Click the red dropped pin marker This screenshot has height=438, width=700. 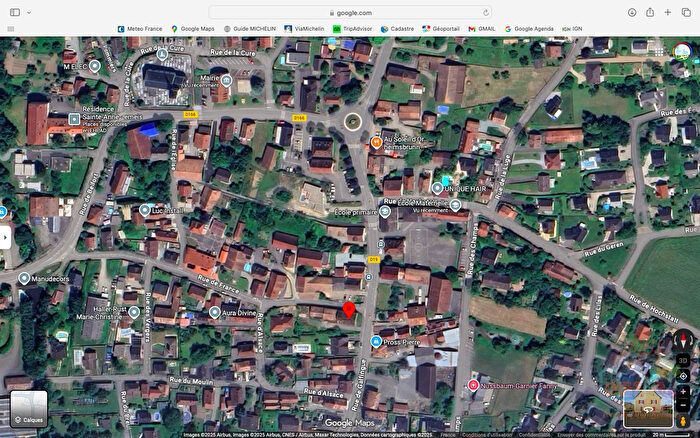coord(349,311)
